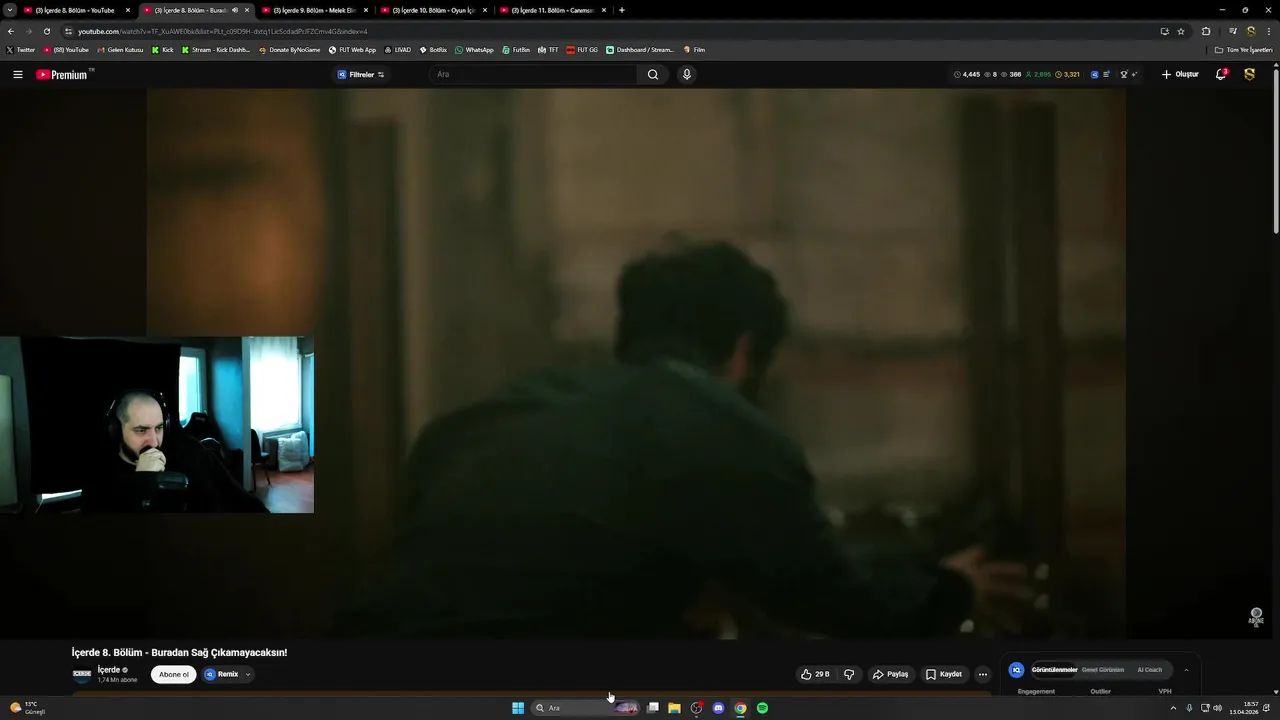
Task: Open File Explorer from the taskbar
Action: pos(674,708)
